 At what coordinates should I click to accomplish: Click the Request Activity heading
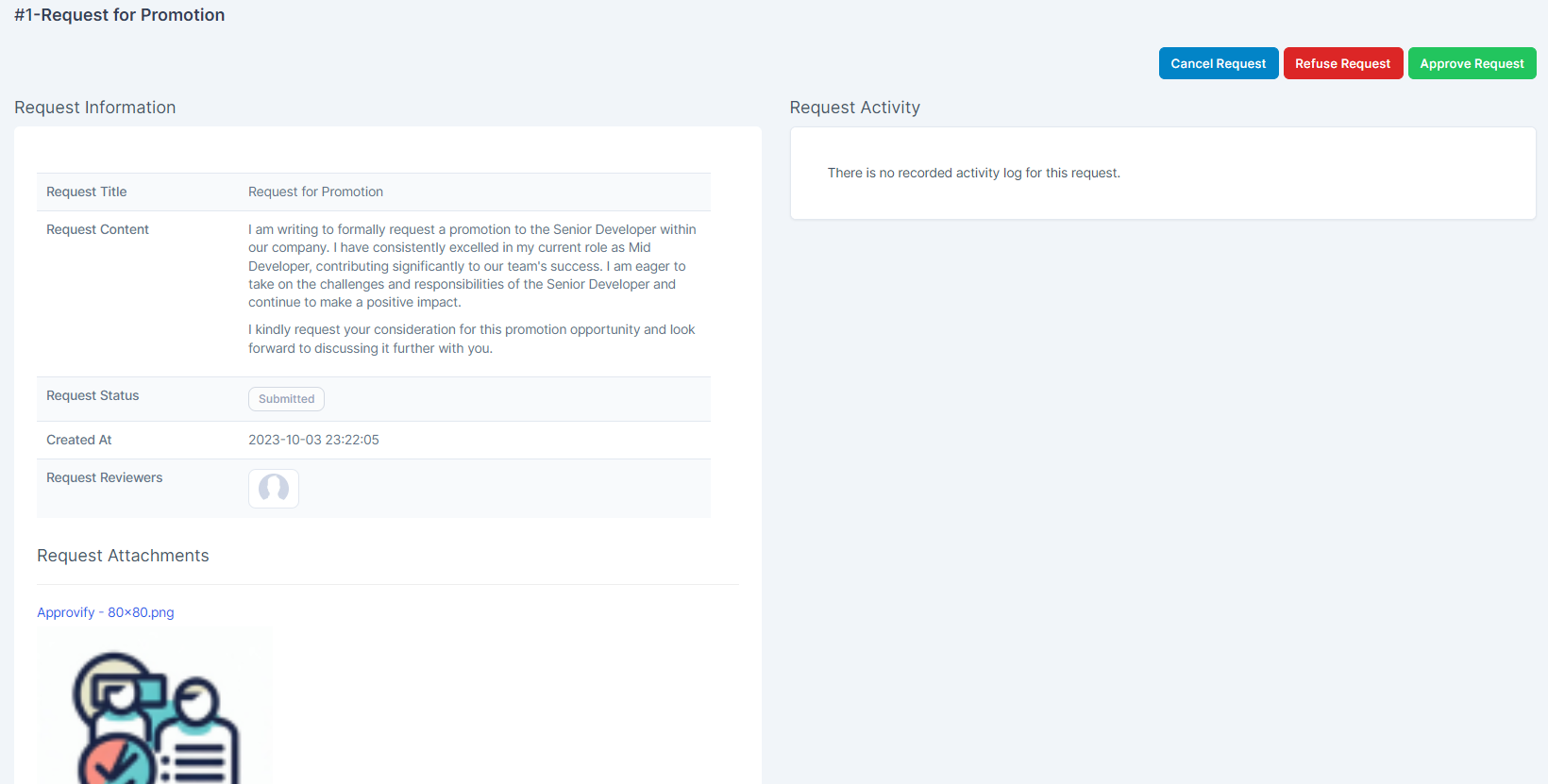pos(855,108)
